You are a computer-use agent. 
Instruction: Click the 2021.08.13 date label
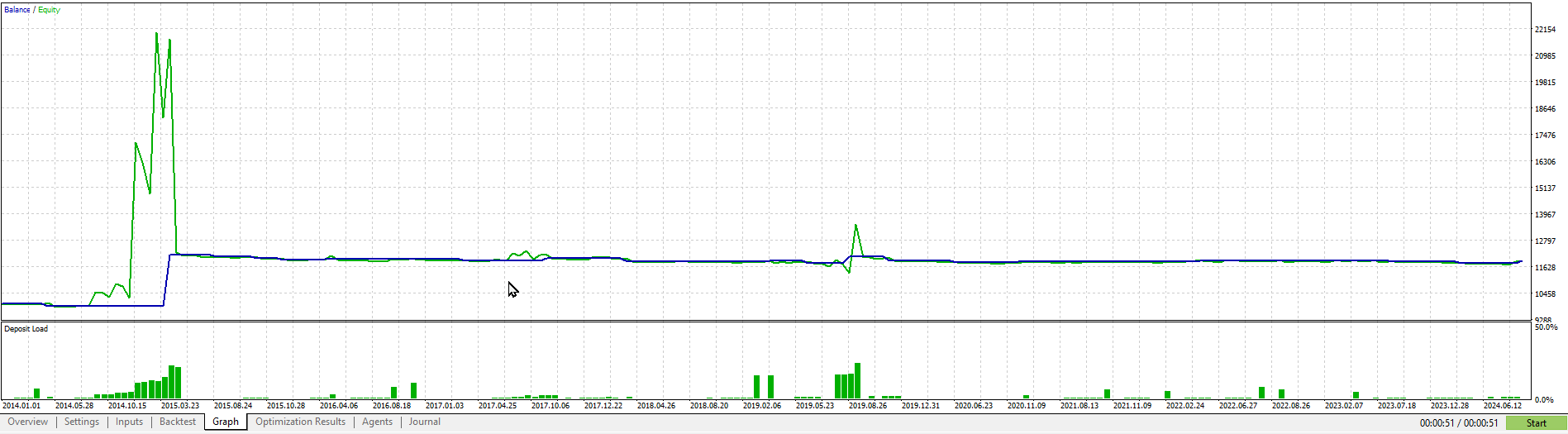tap(1079, 406)
